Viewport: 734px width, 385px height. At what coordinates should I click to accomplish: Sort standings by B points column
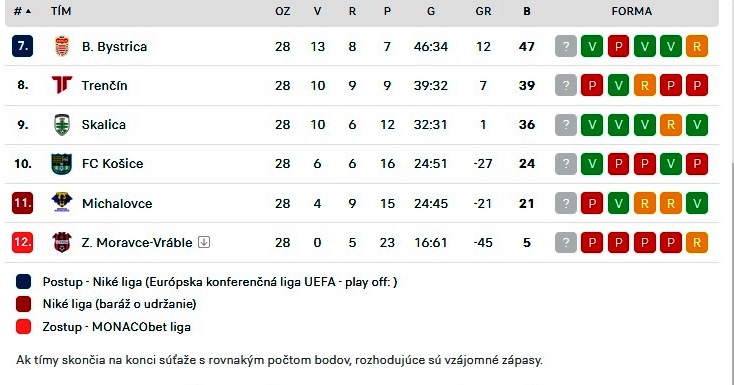527,11
